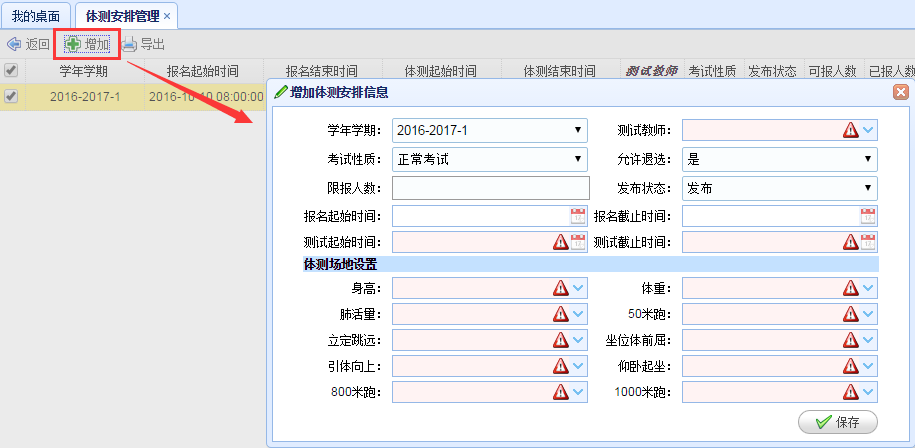This screenshot has height=448, width=915.
Task: Click the 增加 (Add) toolbar icon
Action: [x=74, y=44]
